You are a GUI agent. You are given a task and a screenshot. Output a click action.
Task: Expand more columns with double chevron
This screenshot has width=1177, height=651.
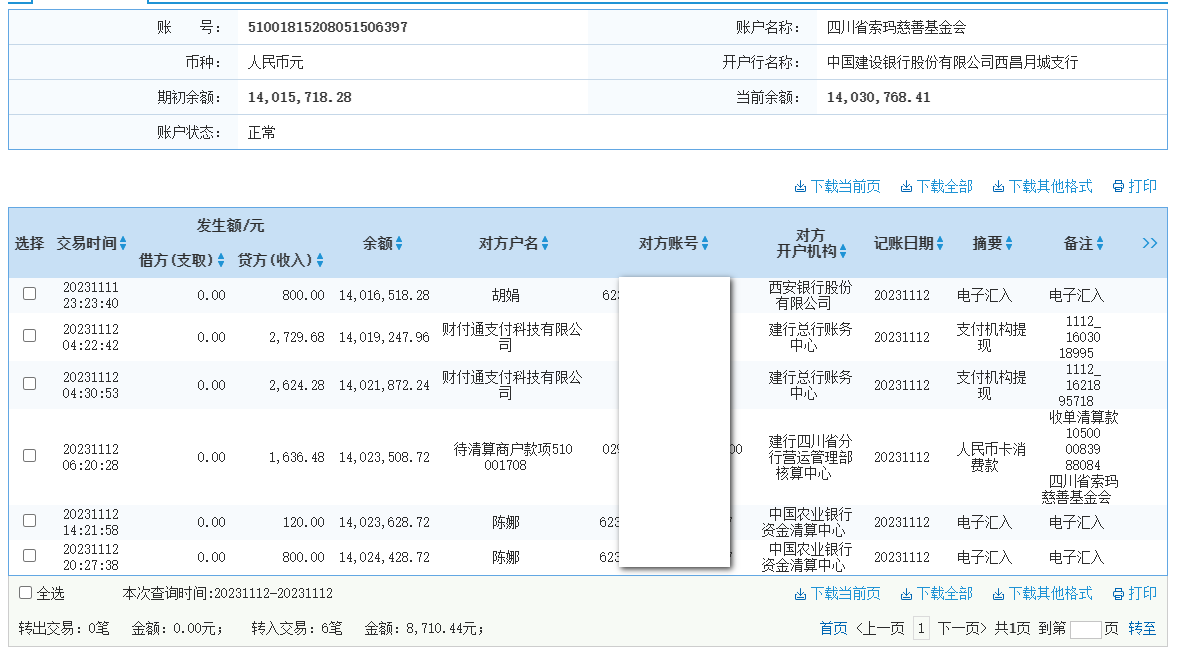1149,243
